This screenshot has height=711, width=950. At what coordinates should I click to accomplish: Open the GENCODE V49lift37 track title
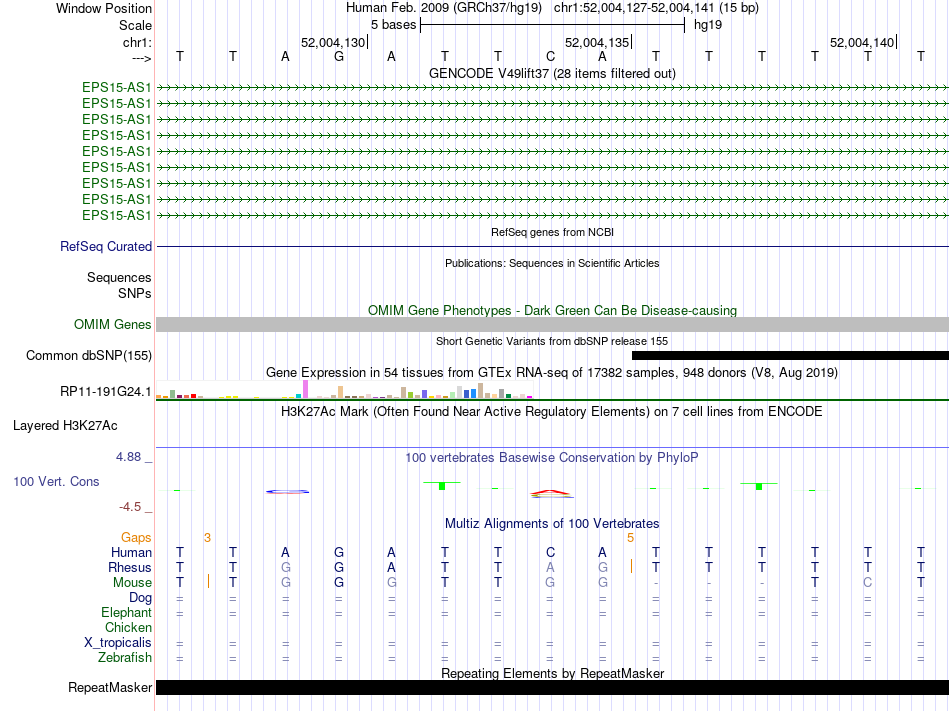coord(552,73)
